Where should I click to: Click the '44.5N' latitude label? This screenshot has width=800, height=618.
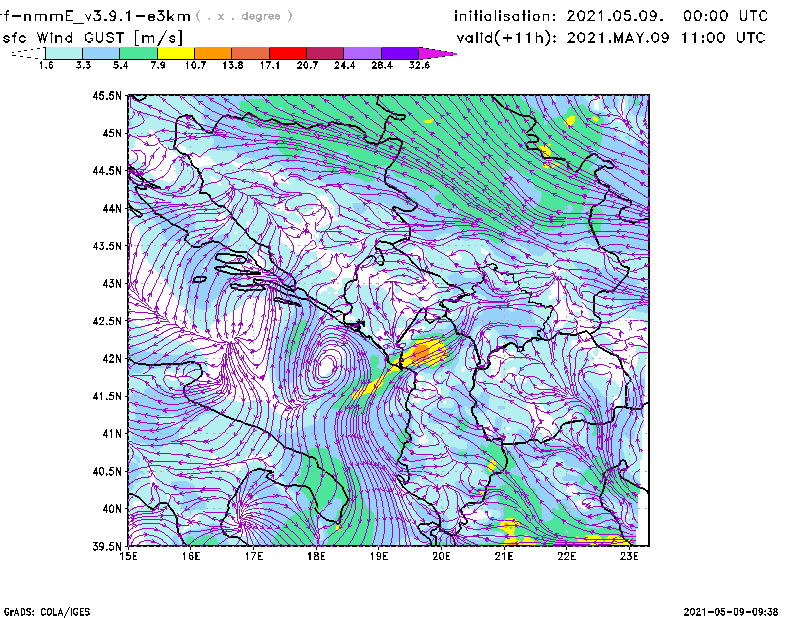click(107, 170)
